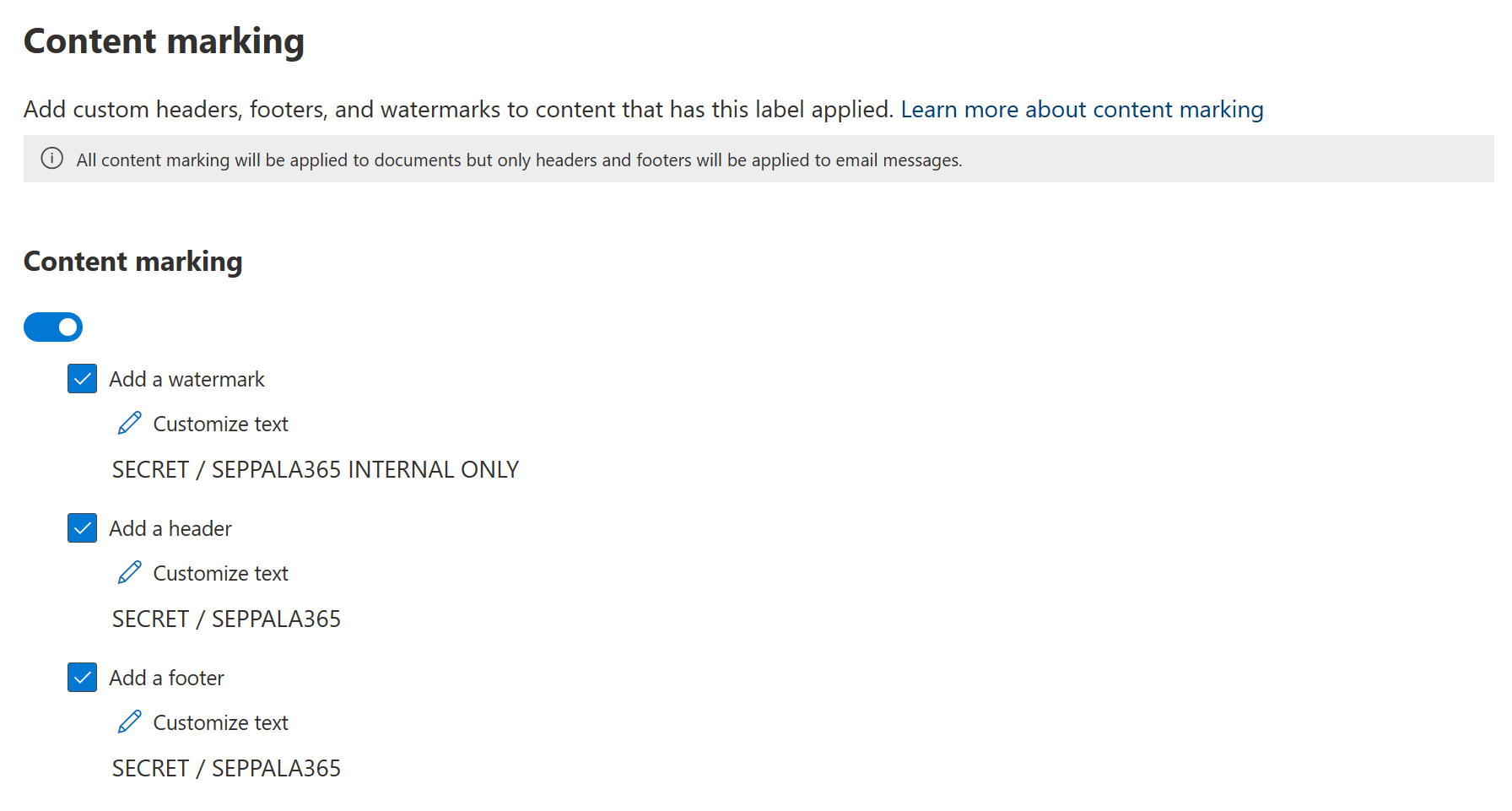Click Customize text link for the watermark

[x=220, y=424]
